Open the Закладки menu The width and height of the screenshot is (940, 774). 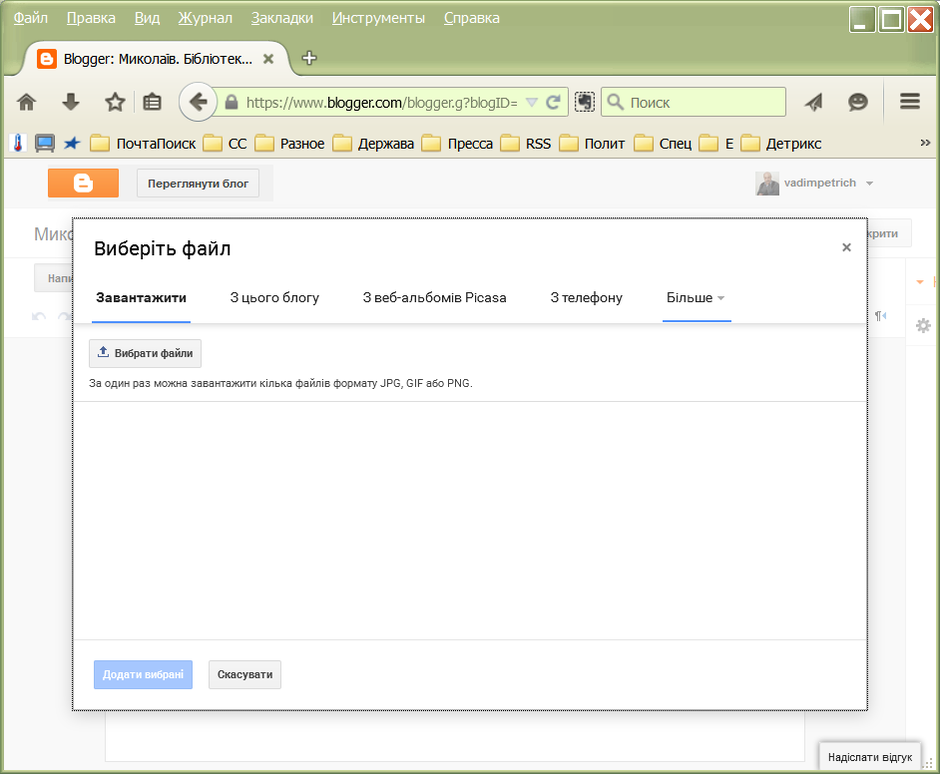click(282, 18)
